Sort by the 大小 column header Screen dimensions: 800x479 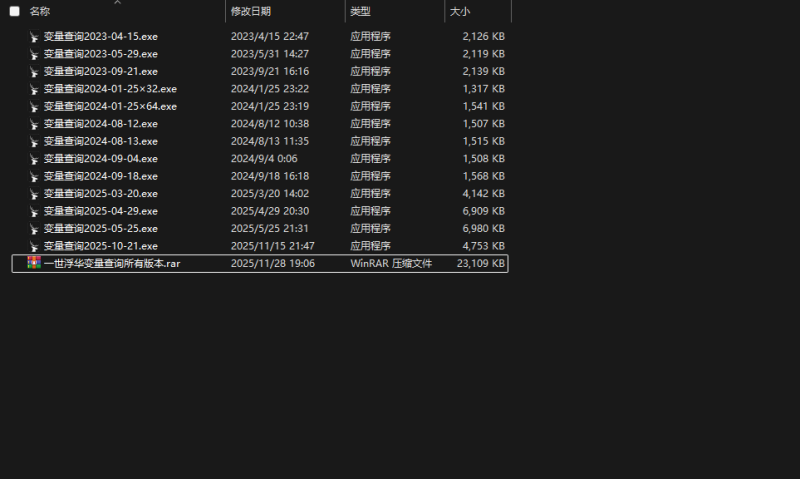click(x=460, y=11)
